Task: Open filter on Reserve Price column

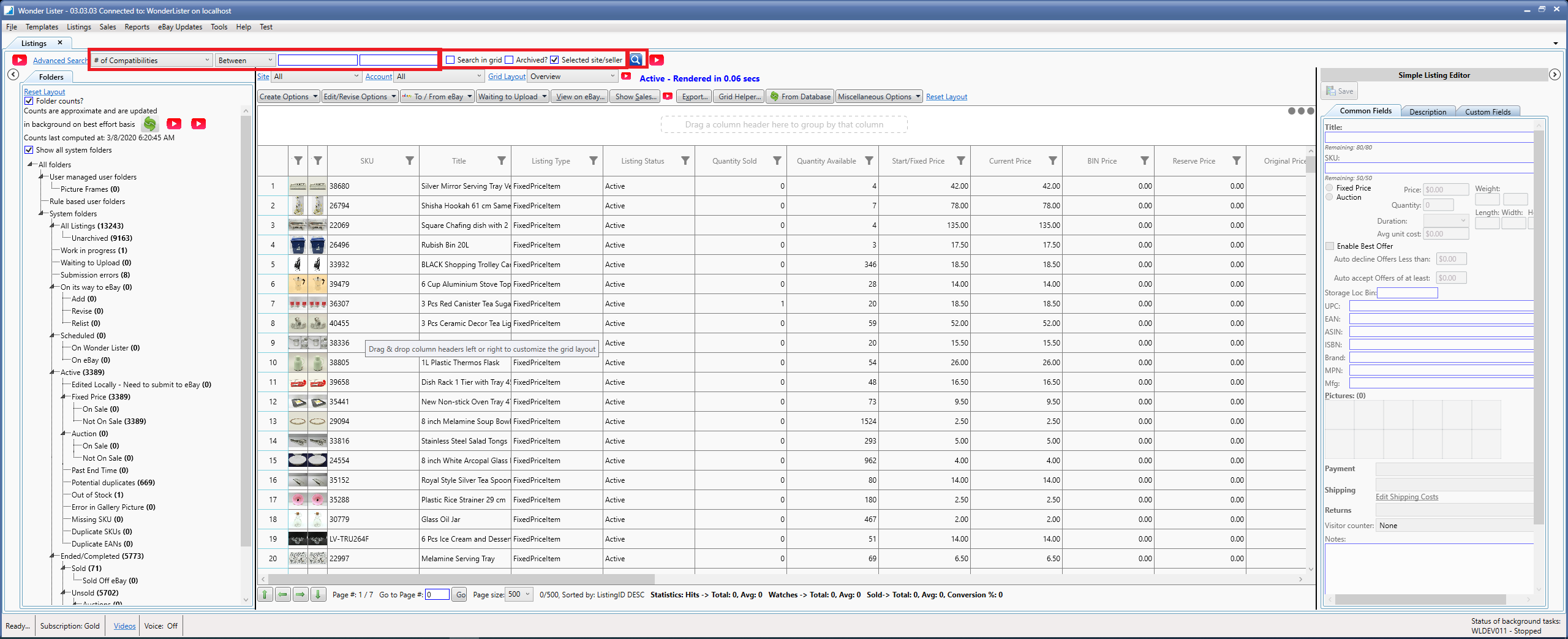Action: [1237, 161]
